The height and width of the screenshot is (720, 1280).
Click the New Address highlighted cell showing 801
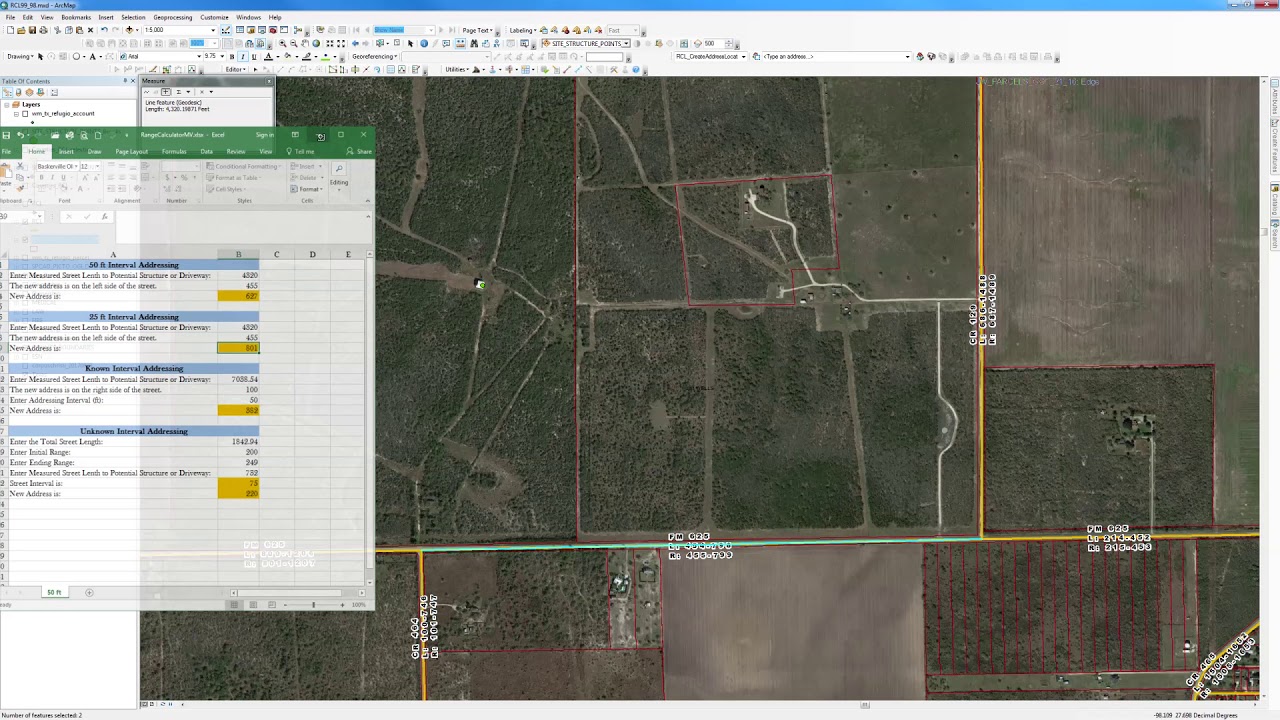(238, 348)
